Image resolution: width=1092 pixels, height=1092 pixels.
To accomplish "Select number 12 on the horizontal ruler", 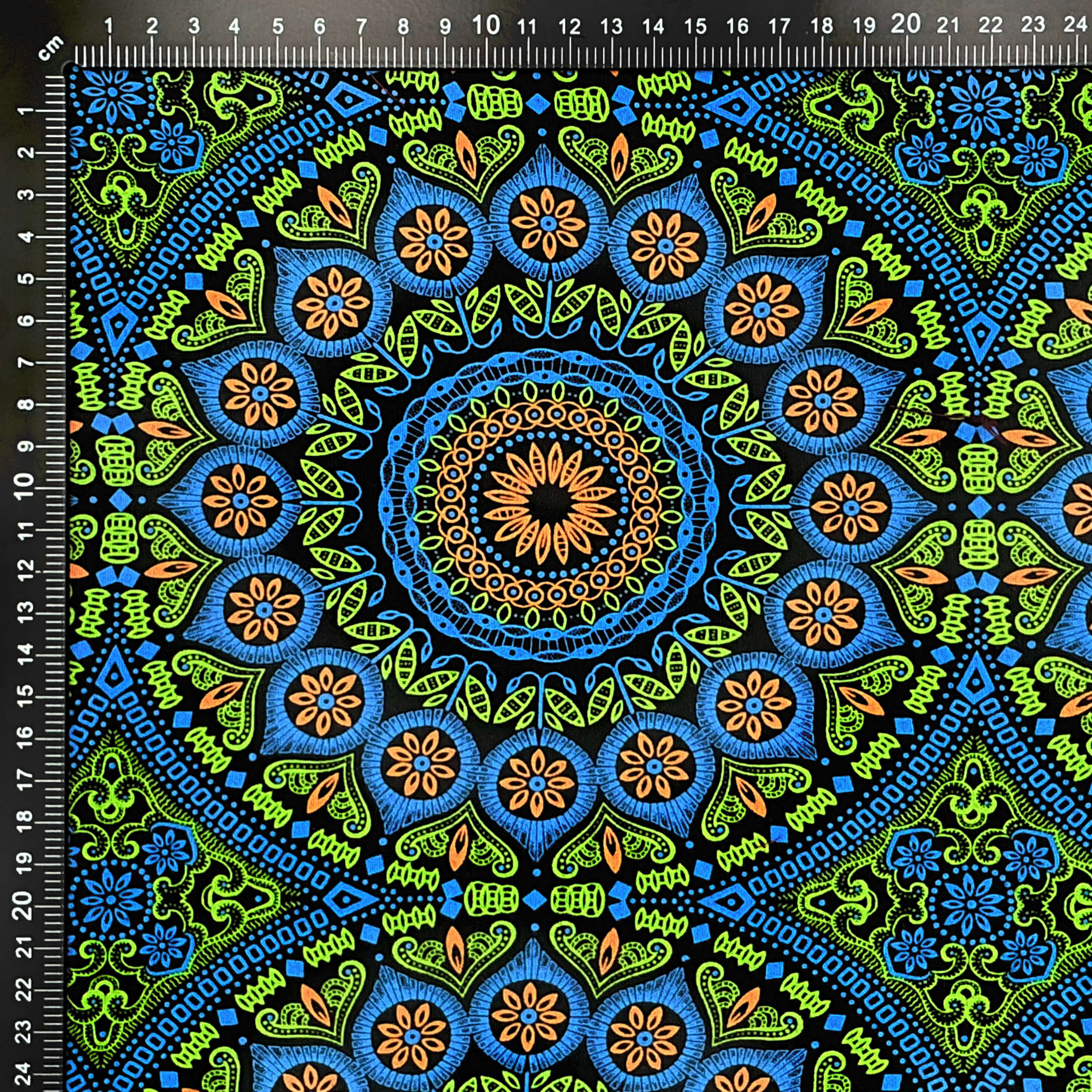I will tap(569, 26).
